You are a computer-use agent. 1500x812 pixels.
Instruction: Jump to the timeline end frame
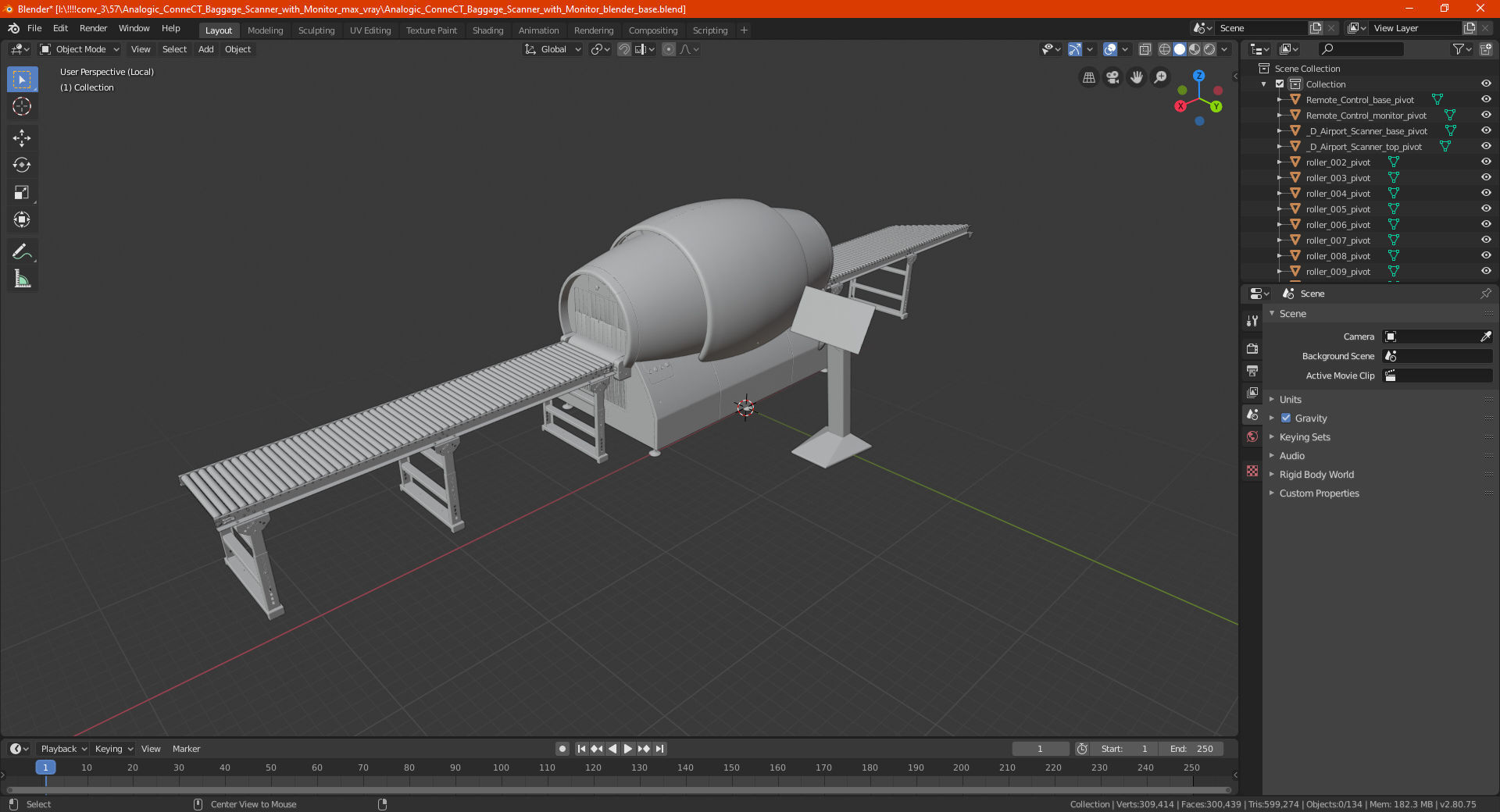click(x=659, y=749)
